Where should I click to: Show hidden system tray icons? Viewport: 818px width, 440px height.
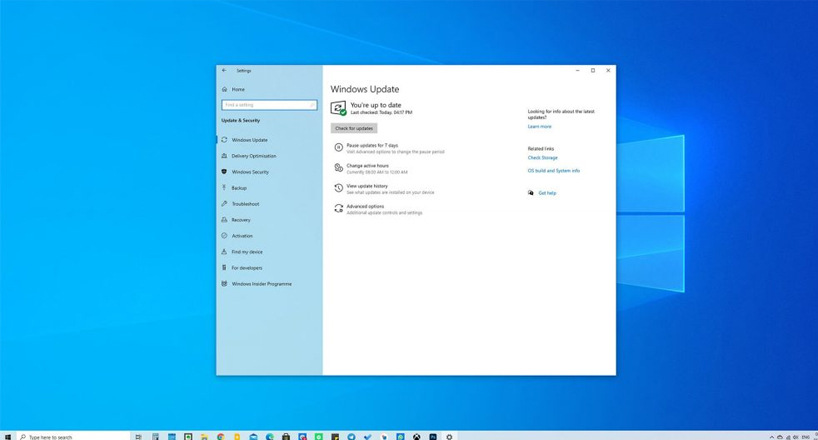[x=772, y=437]
